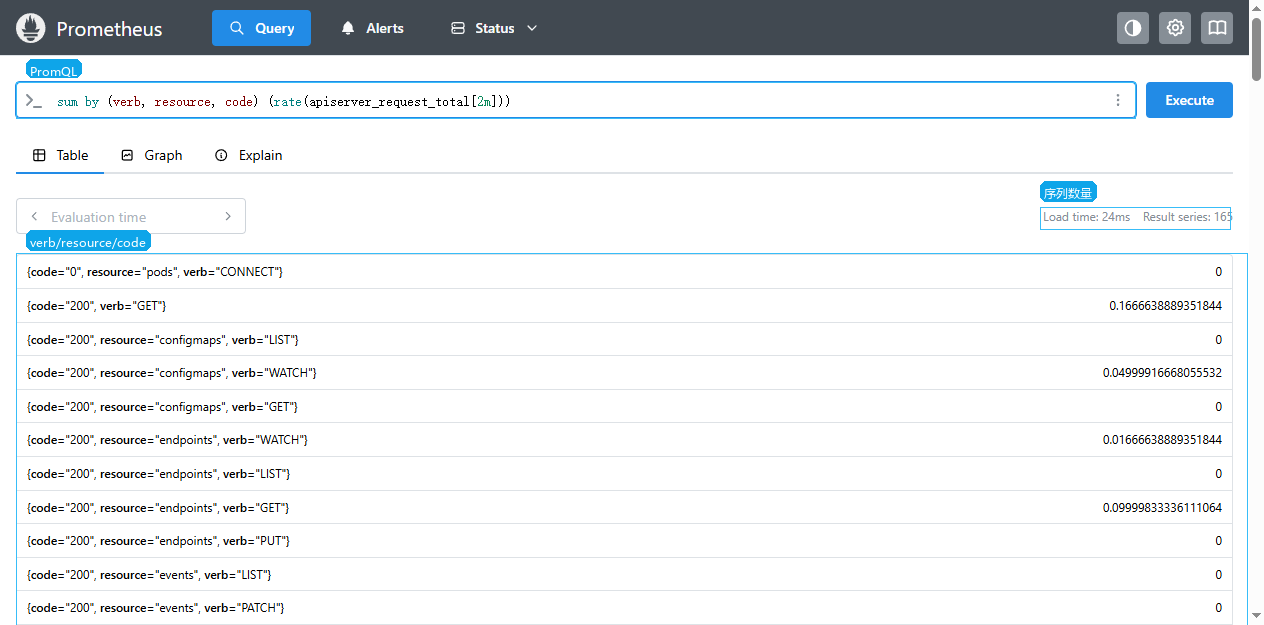
Task: Select the endpoints GET row
Action: [x=624, y=507]
